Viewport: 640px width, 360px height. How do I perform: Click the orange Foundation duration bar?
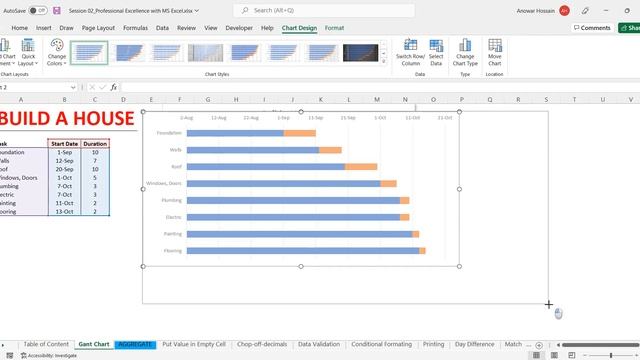click(x=300, y=133)
